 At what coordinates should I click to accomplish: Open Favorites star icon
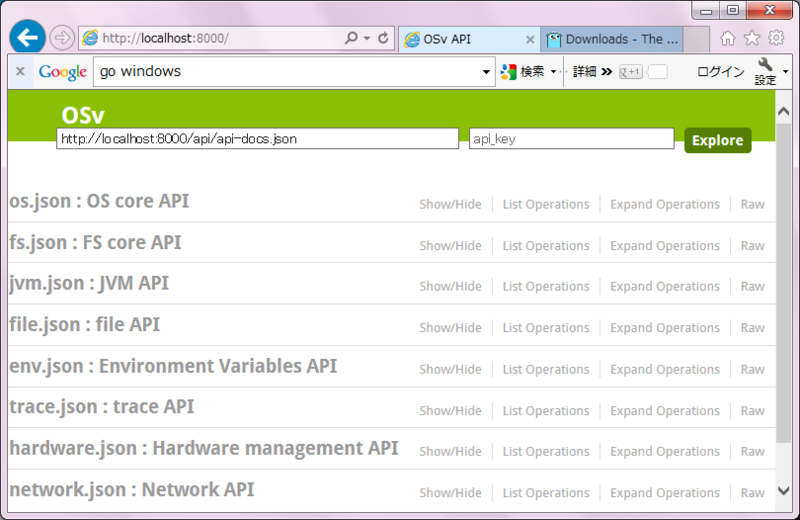point(752,38)
